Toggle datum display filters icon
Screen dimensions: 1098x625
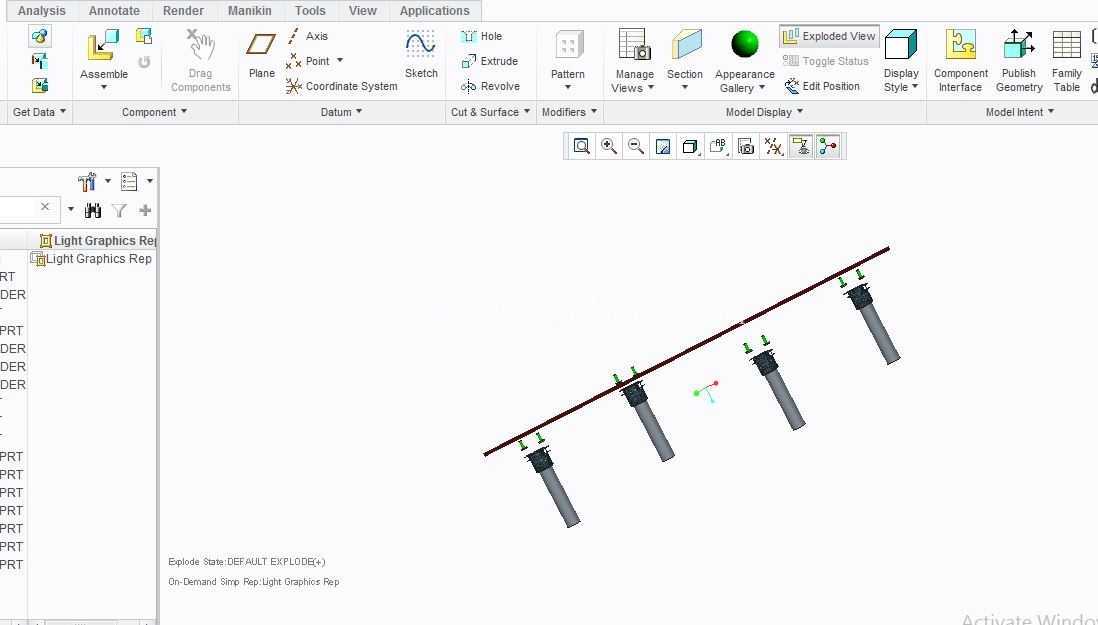click(773, 146)
